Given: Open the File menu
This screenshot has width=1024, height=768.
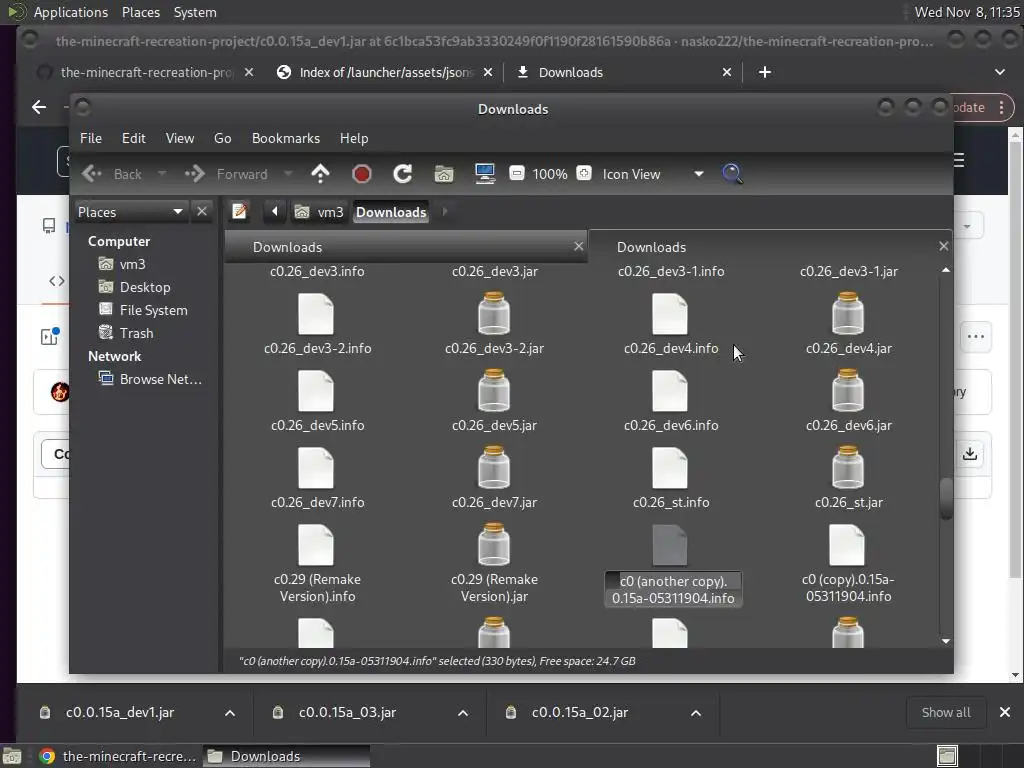Looking at the screenshot, I should [x=91, y=138].
